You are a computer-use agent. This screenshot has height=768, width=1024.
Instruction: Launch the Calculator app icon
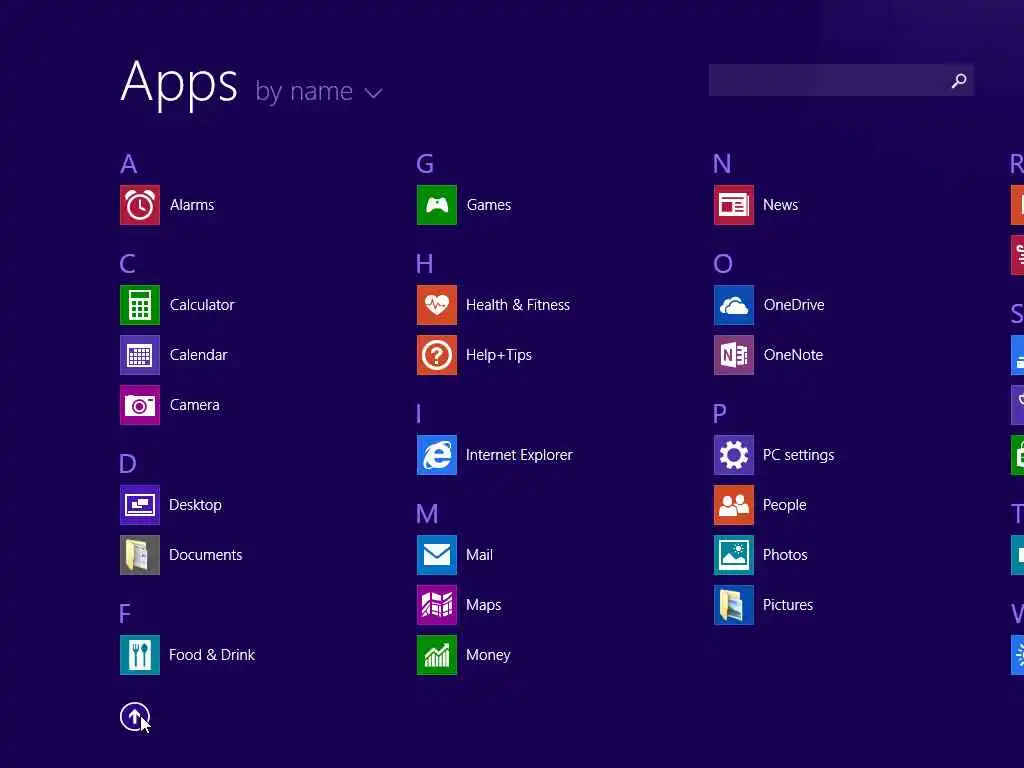140,305
